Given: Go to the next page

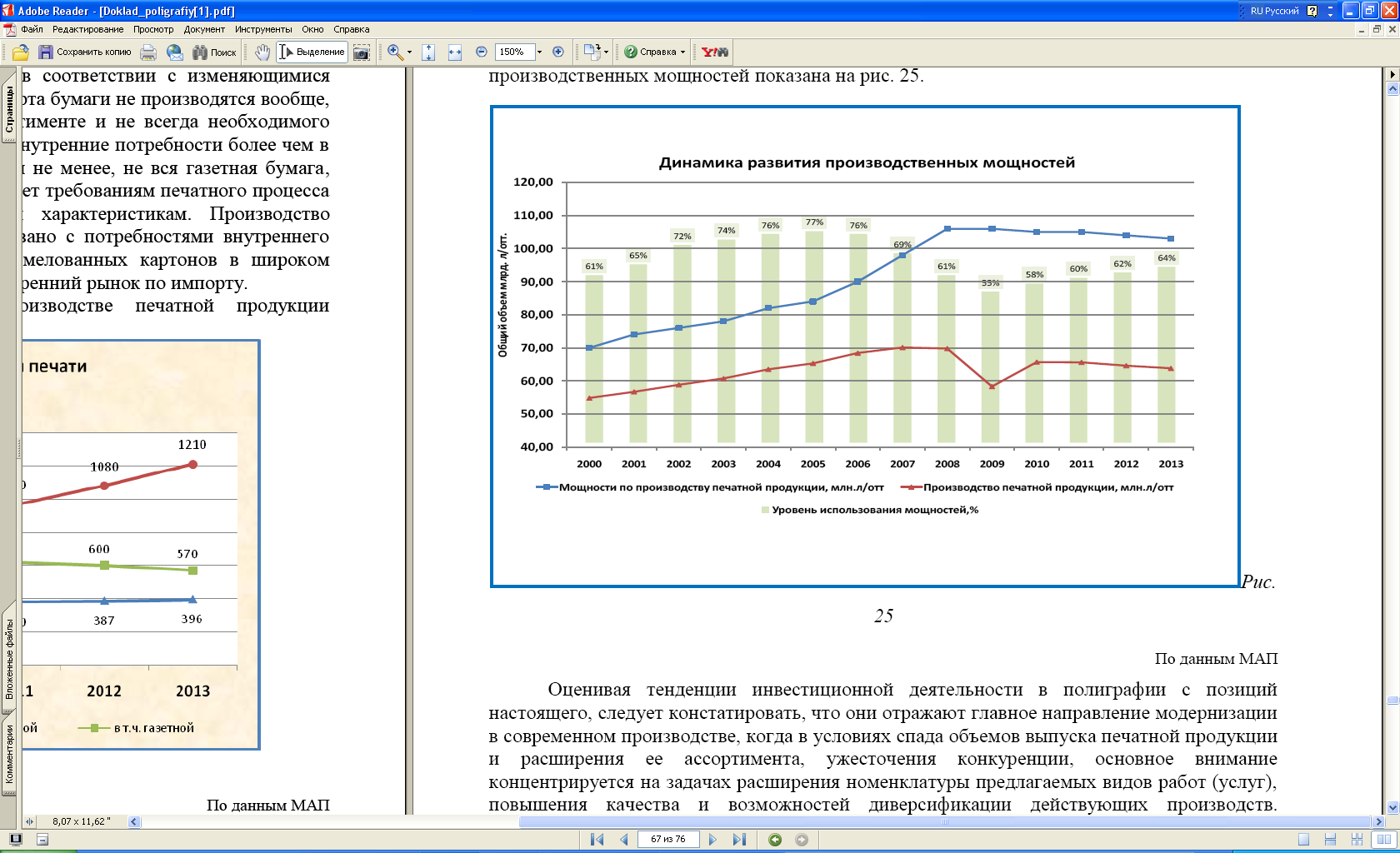Looking at the screenshot, I should point(712,840).
